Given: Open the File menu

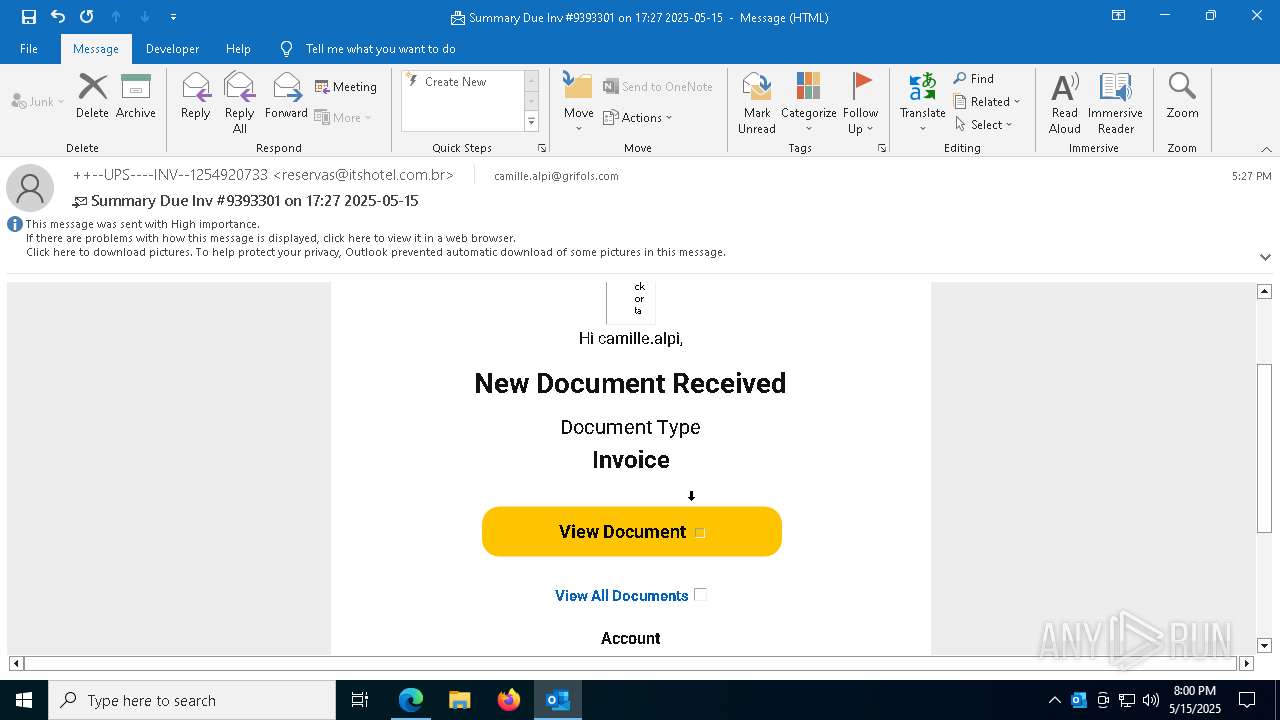Looking at the screenshot, I should click(29, 49).
